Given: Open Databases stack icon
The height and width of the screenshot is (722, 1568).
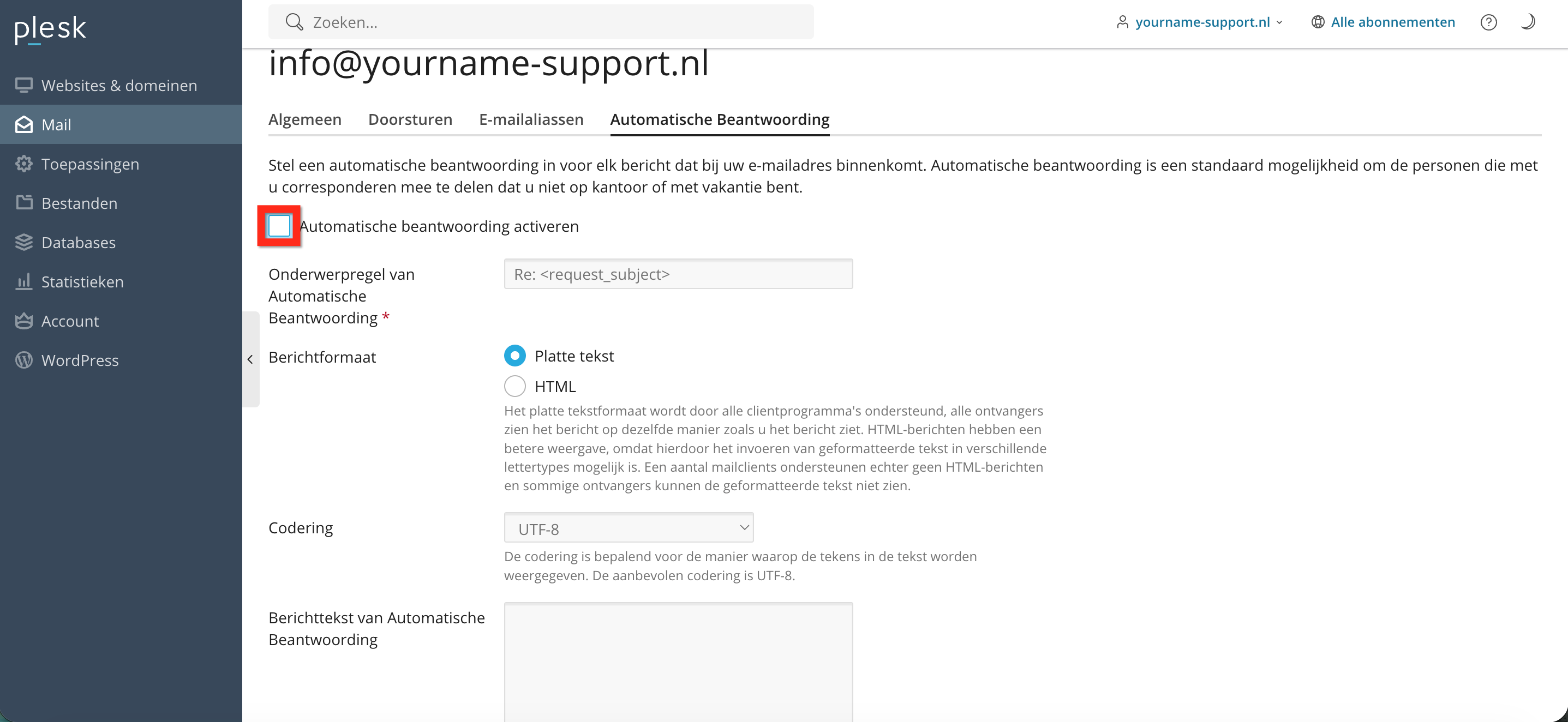Looking at the screenshot, I should 24,242.
